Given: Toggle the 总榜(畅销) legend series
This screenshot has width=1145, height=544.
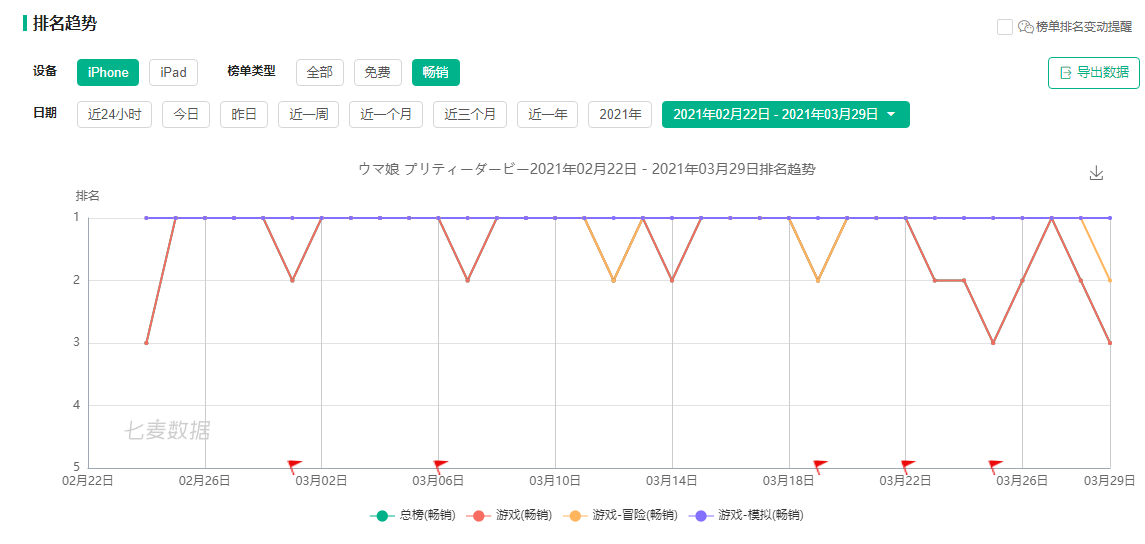Looking at the screenshot, I should 413,516.
